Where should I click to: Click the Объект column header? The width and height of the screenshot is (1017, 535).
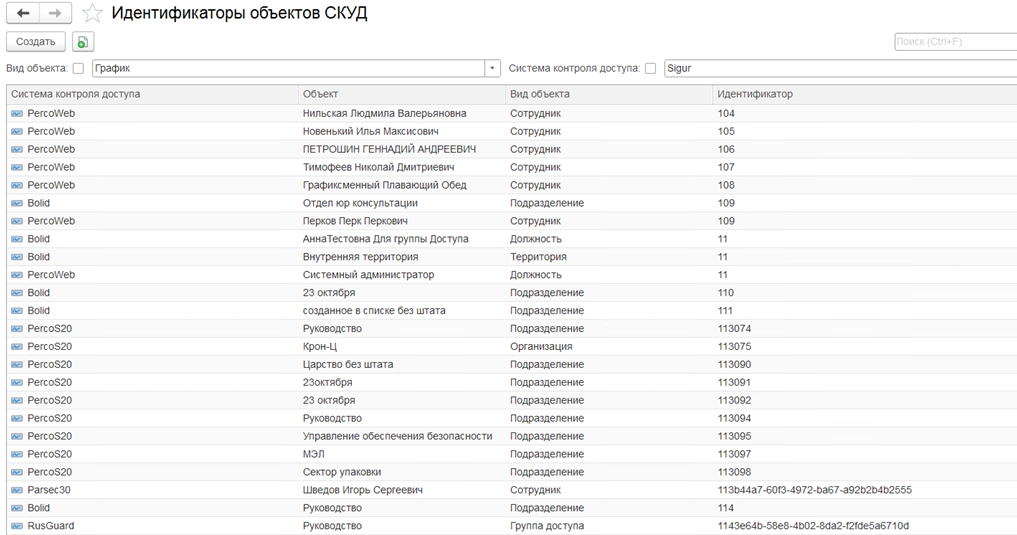400,94
